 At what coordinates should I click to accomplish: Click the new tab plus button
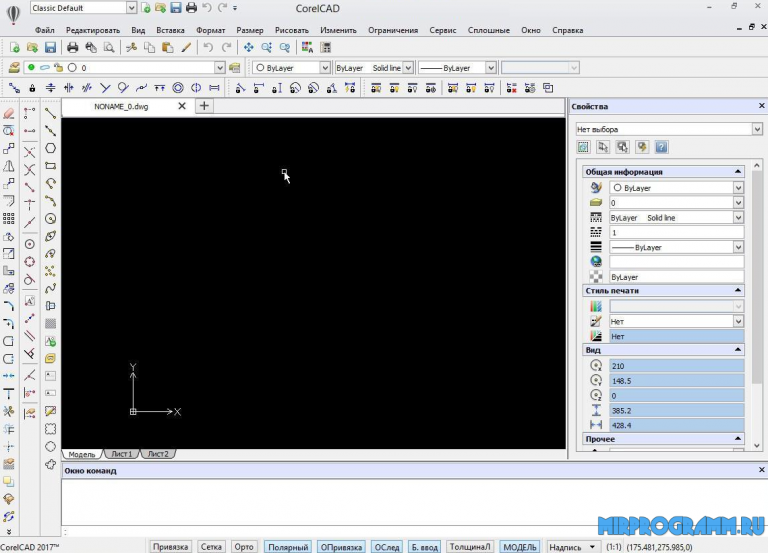(204, 106)
